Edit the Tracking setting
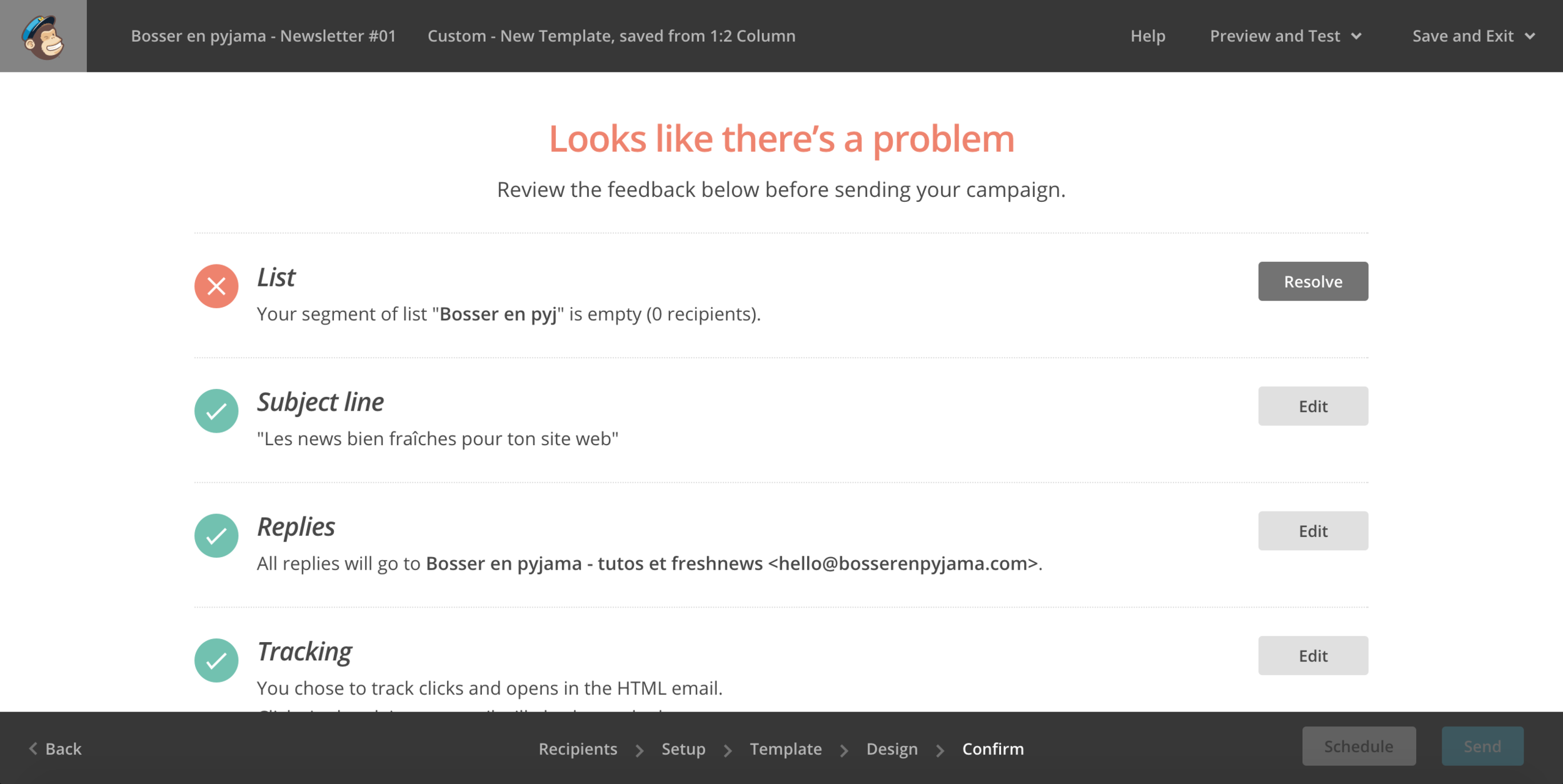 point(1313,656)
